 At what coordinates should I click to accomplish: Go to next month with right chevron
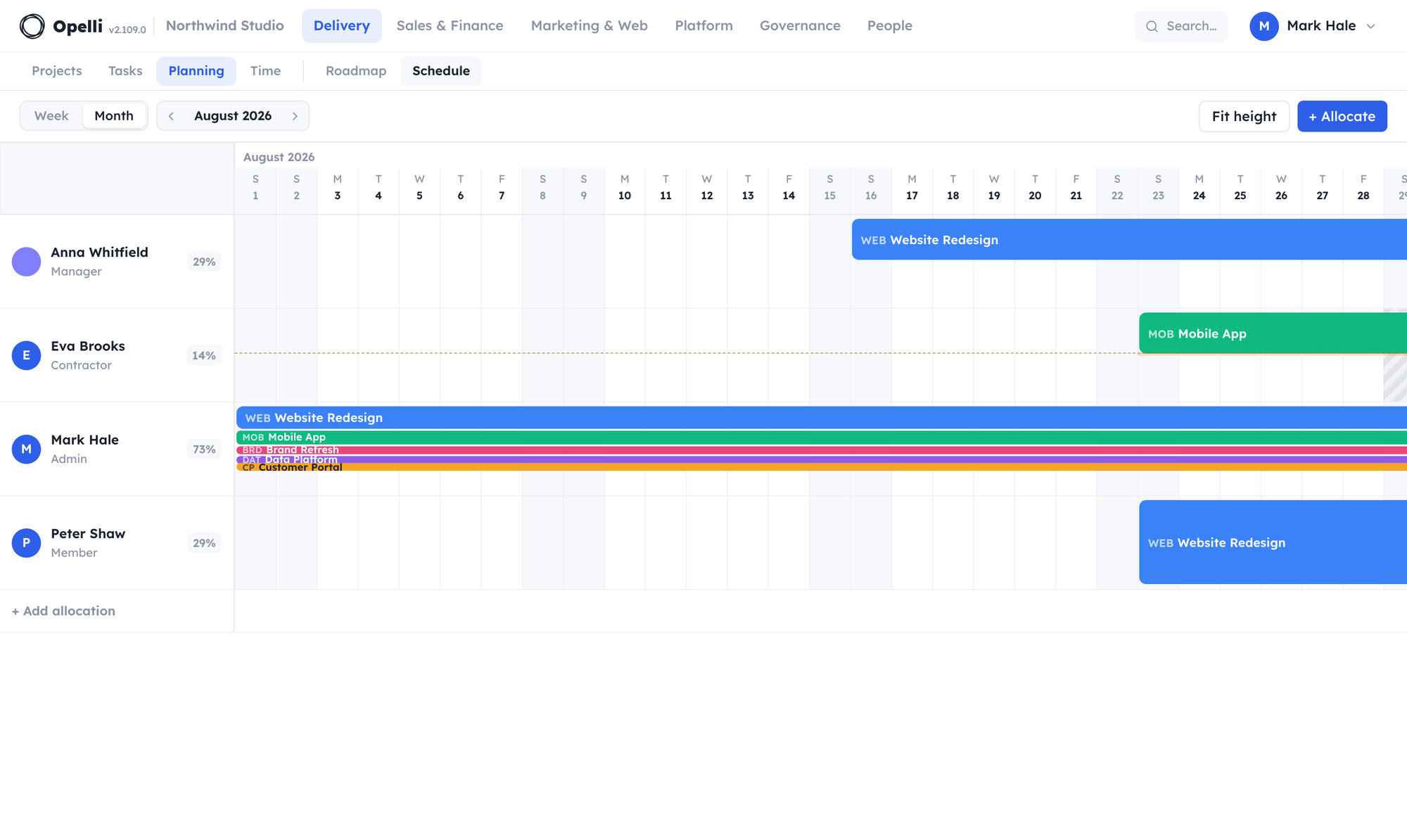[x=295, y=116]
